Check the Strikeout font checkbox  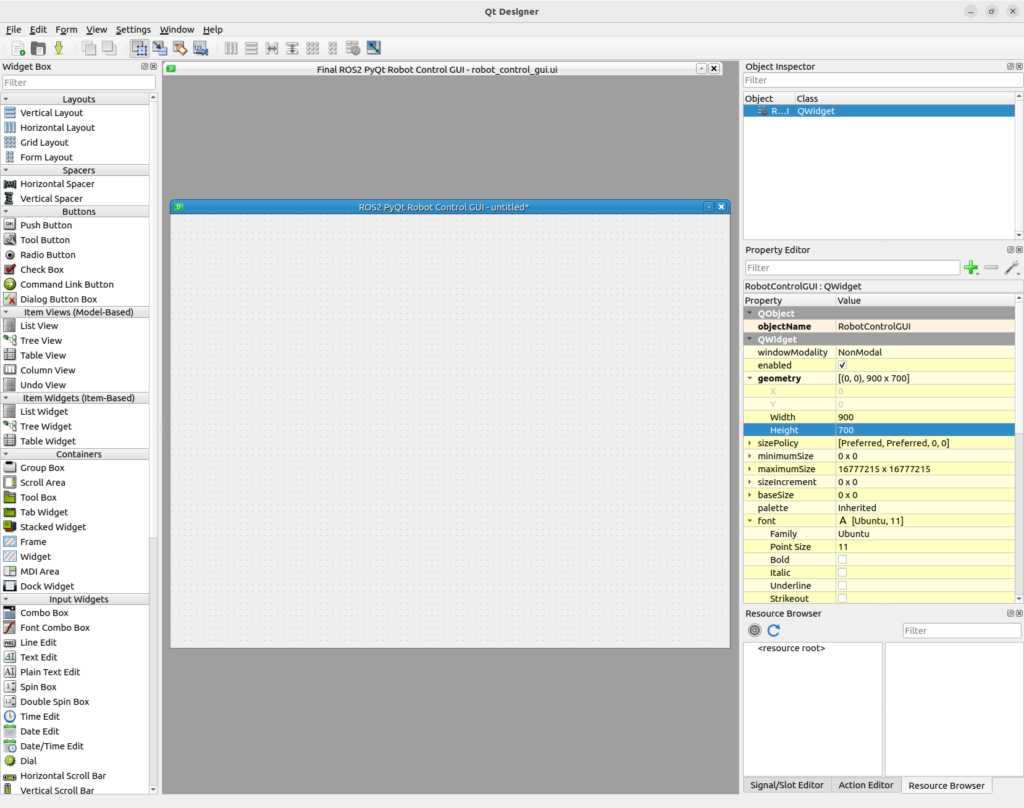(842, 598)
